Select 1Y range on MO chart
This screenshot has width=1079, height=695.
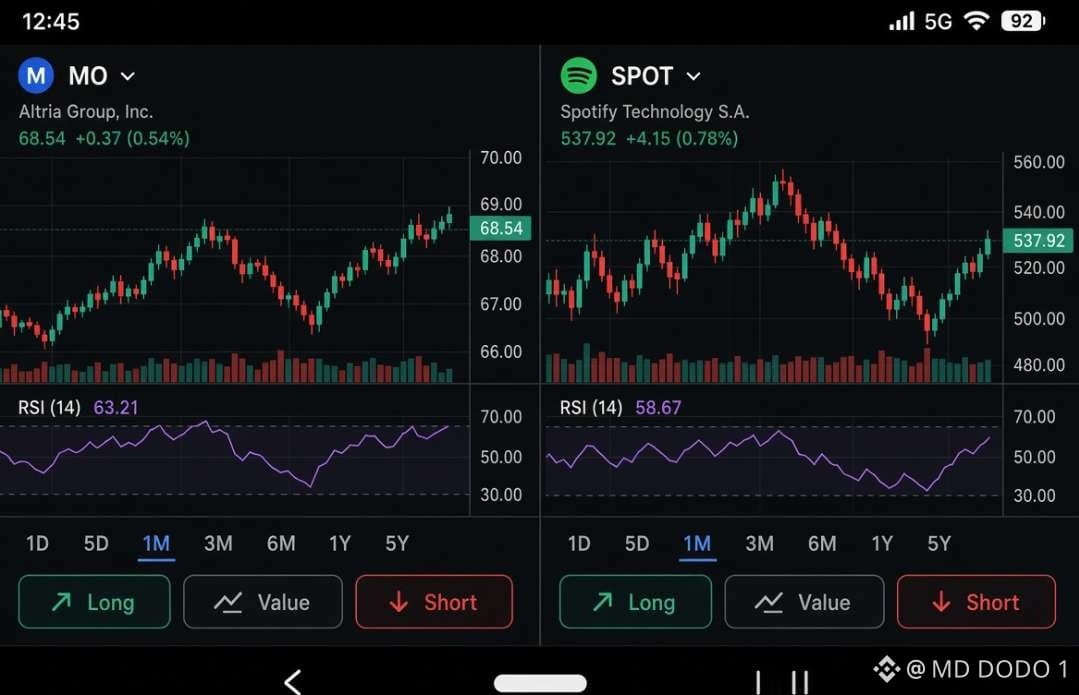pyautogui.click(x=340, y=544)
